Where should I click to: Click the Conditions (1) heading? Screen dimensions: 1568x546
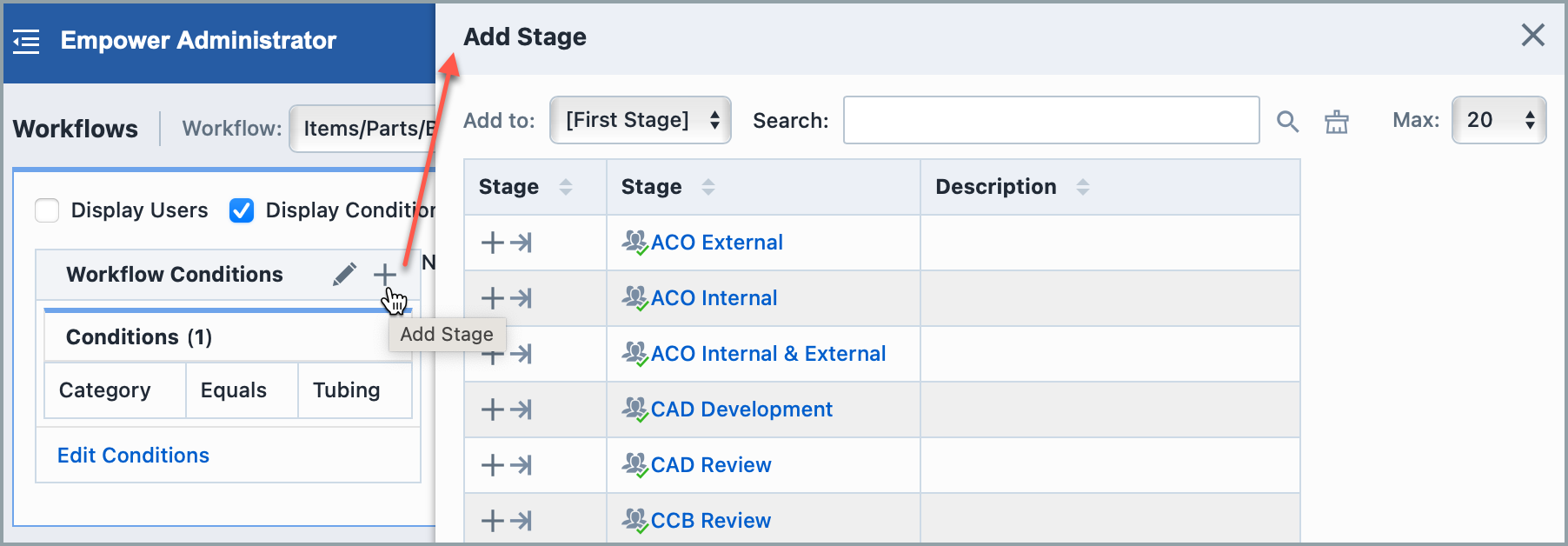click(x=139, y=337)
